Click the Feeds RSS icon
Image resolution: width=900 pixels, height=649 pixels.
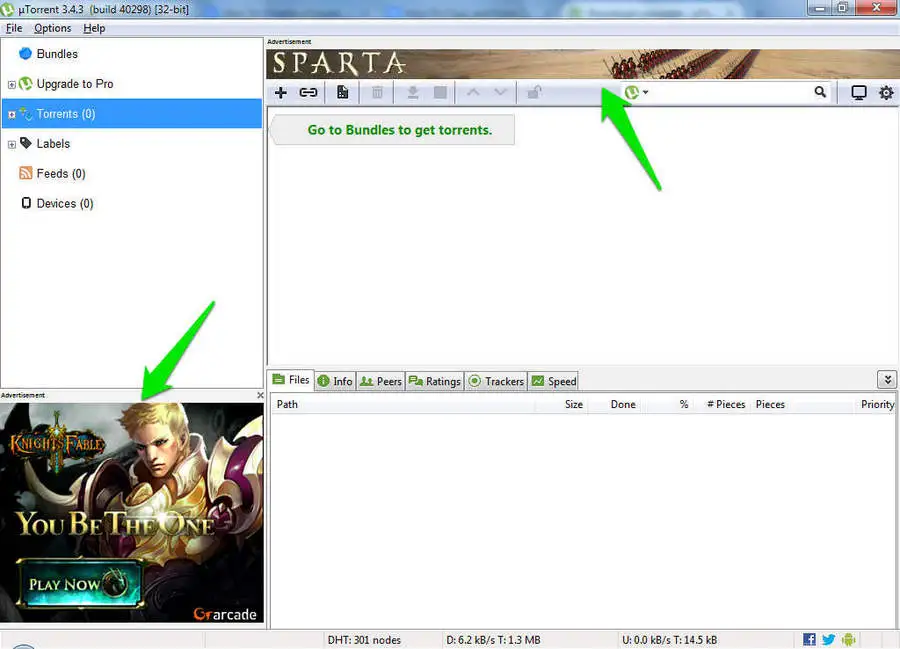coord(26,173)
